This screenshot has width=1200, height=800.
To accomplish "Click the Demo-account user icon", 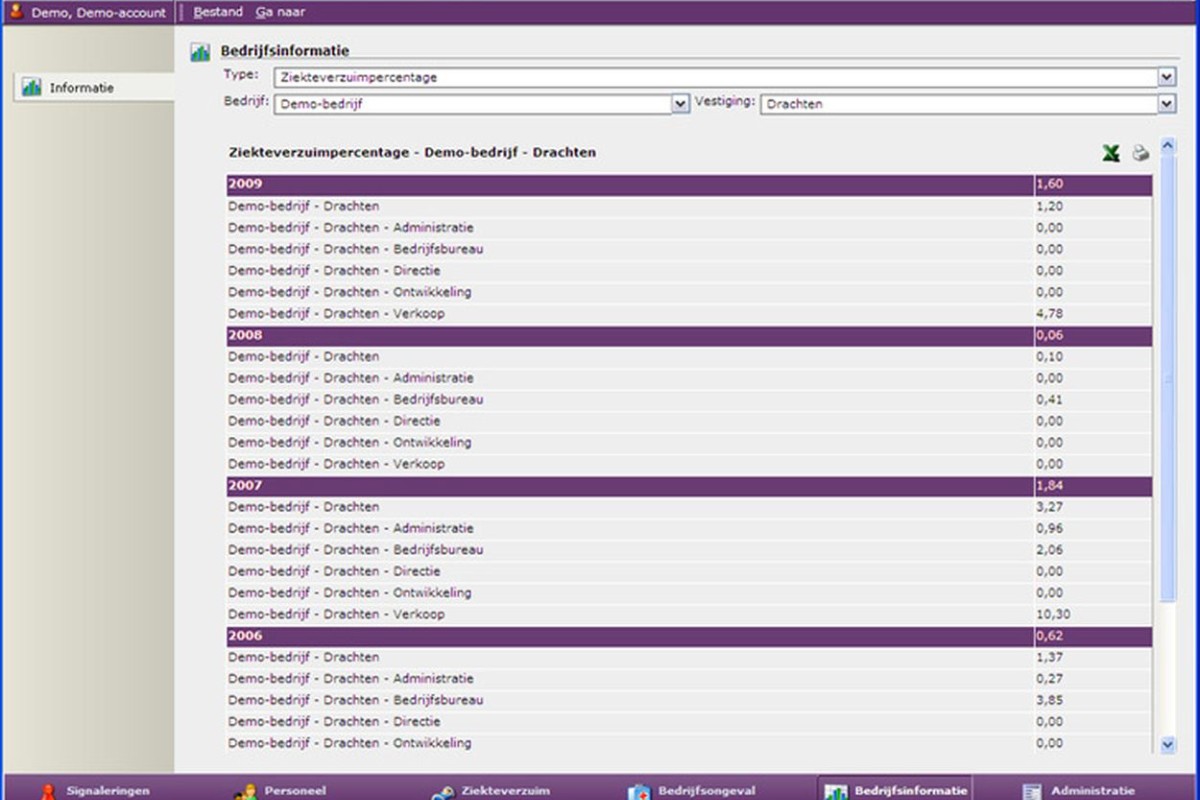I will click(x=16, y=12).
